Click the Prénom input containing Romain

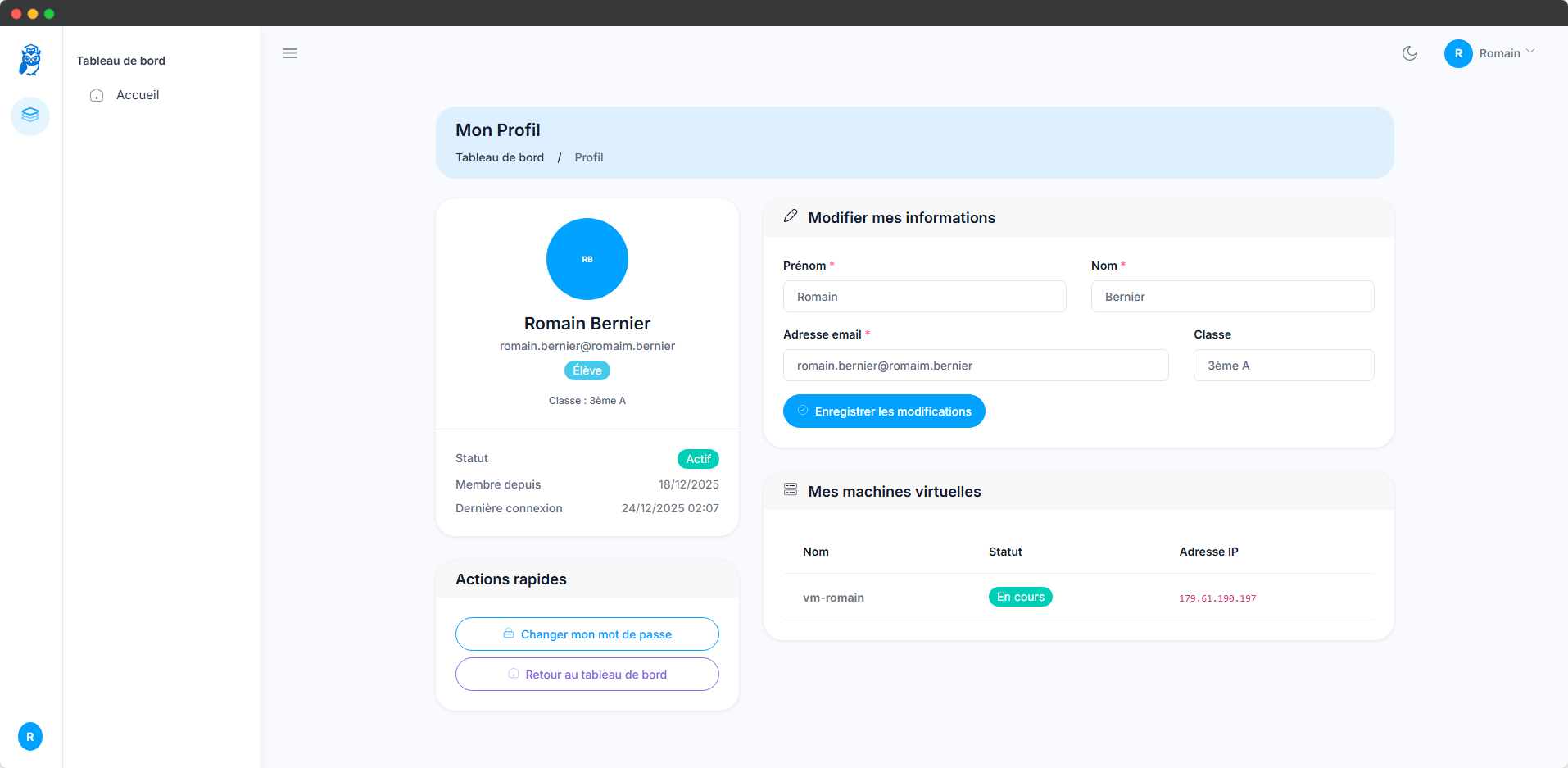(x=924, y=296)
